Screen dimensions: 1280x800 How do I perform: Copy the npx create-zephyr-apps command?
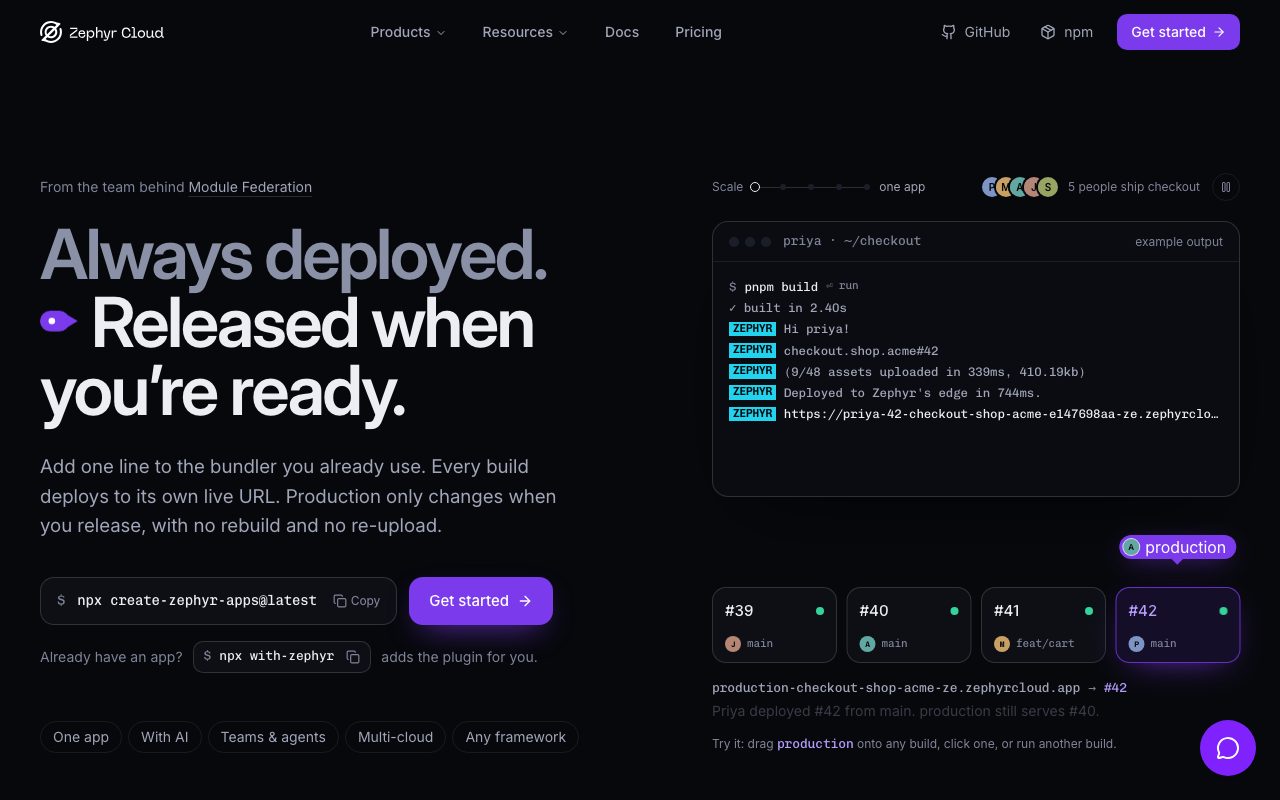357,601
